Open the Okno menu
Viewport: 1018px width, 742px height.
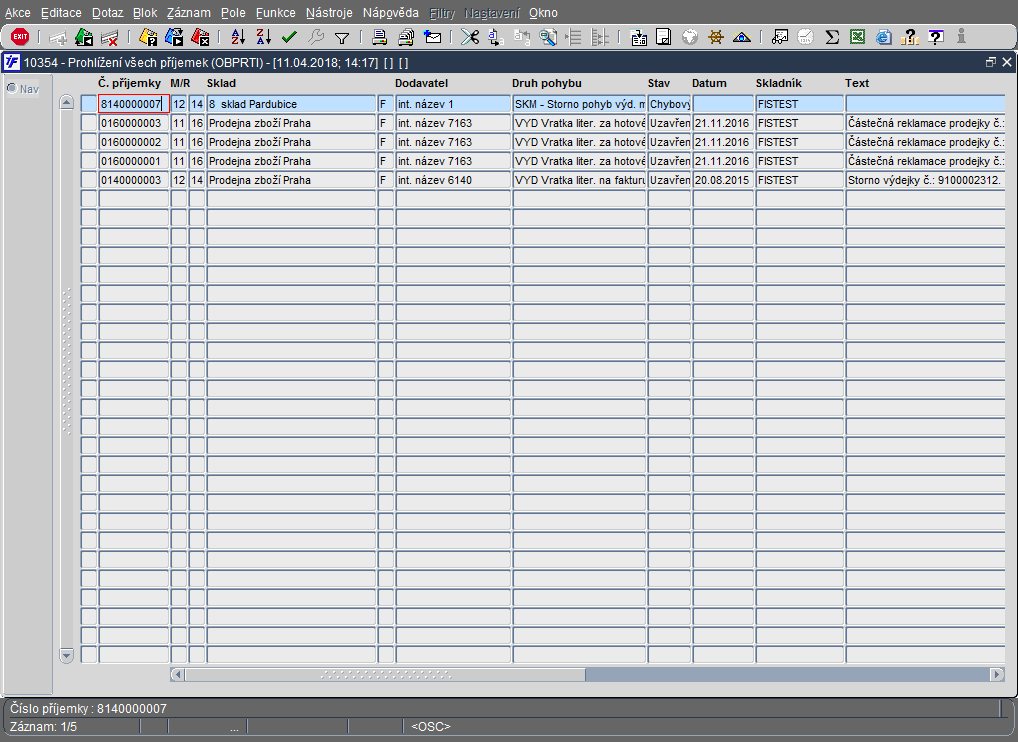[x=543, y=13]
